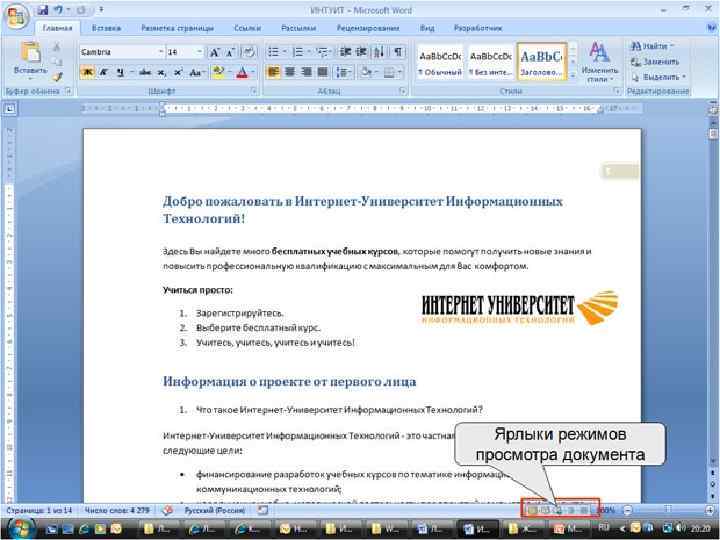Cut selection with the scissors icon

[x=56, y=47]
